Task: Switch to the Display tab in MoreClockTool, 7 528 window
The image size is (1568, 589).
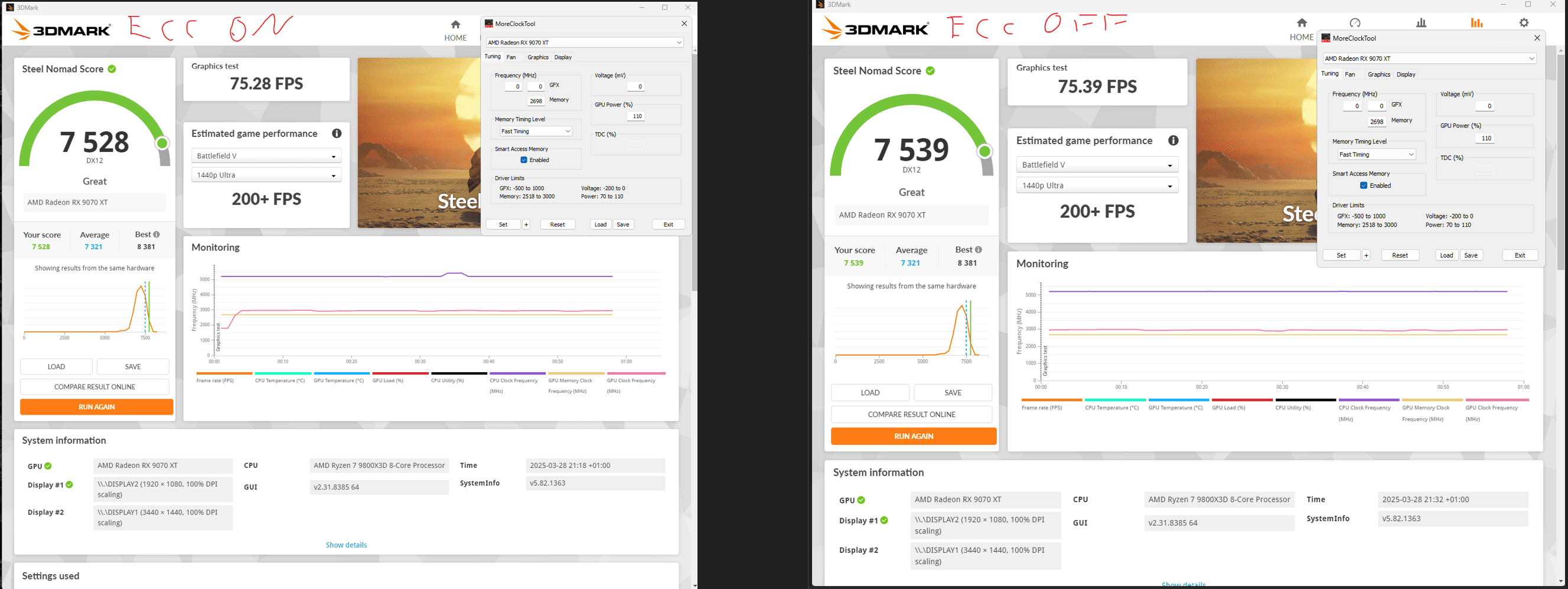Action: [x=563, y=57]
